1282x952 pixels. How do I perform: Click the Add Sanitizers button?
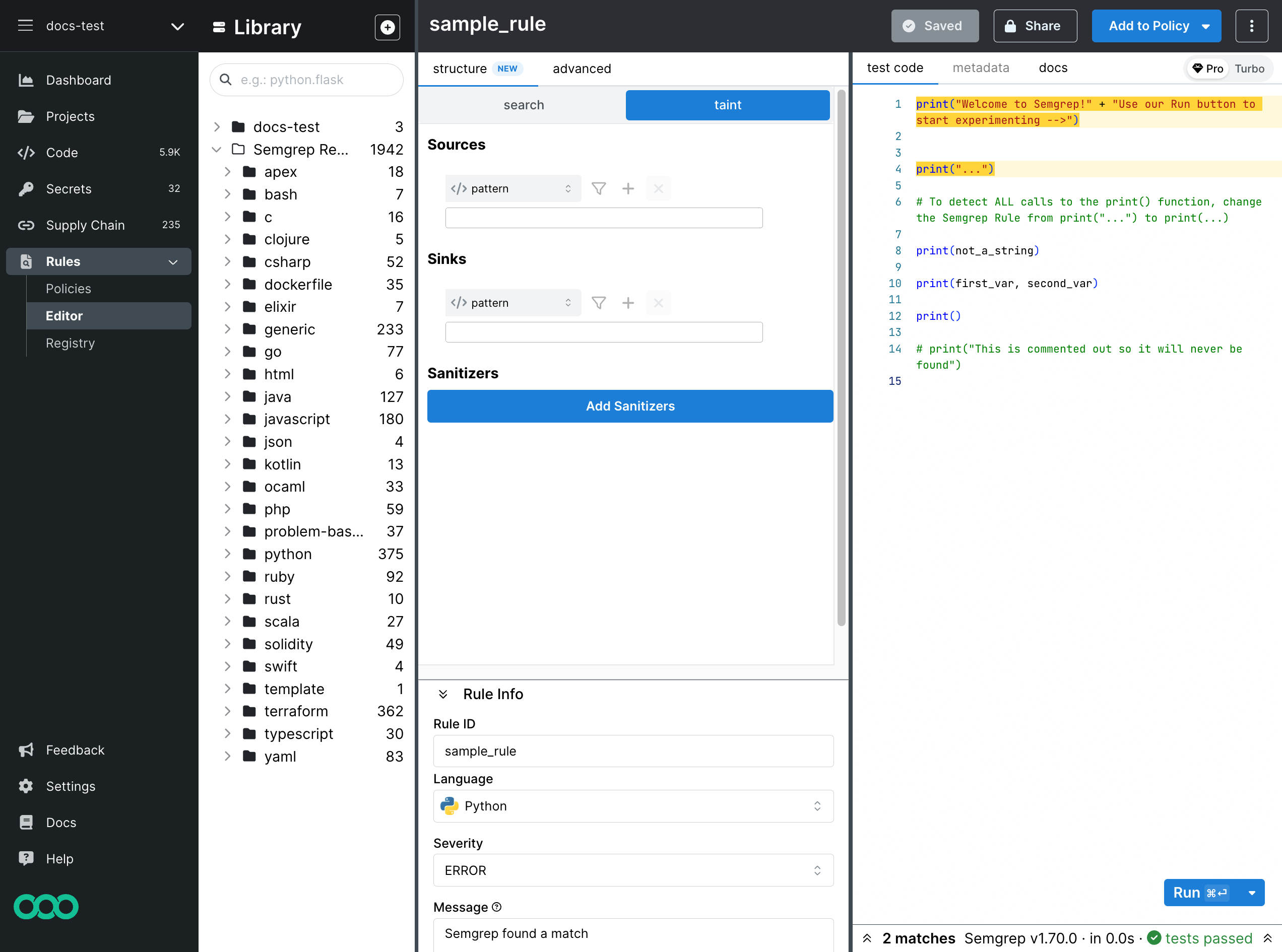tap(631, 406)
